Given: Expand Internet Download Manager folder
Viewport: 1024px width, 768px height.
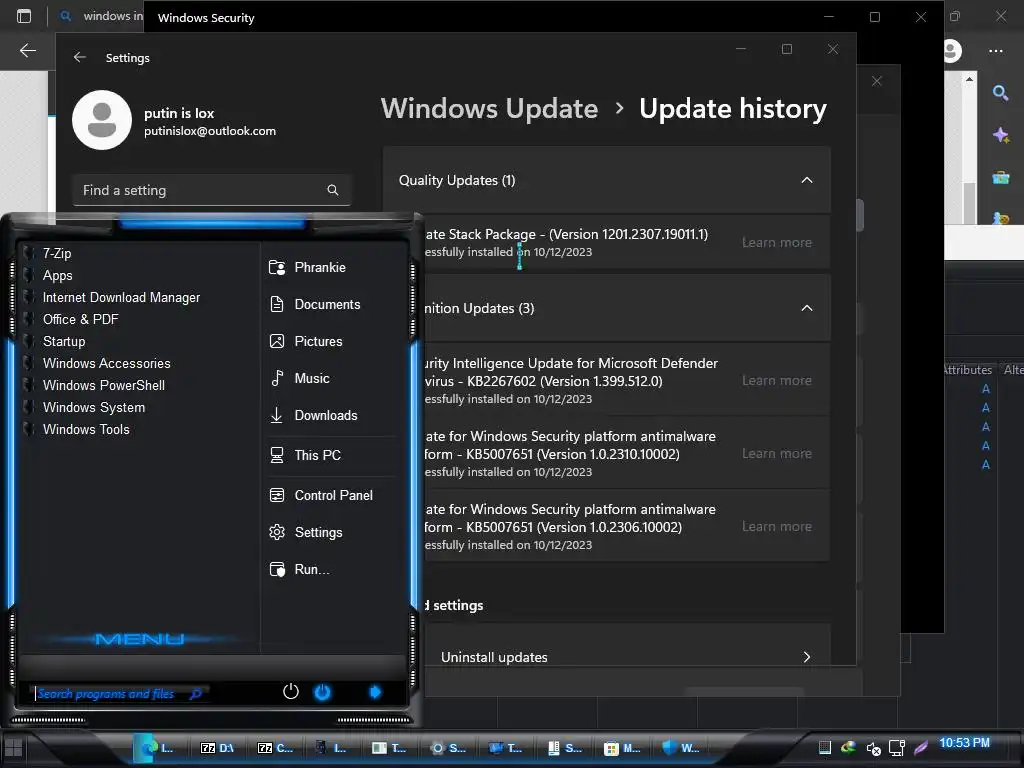Looking at the screenshot, I should [x=121, y=297].
